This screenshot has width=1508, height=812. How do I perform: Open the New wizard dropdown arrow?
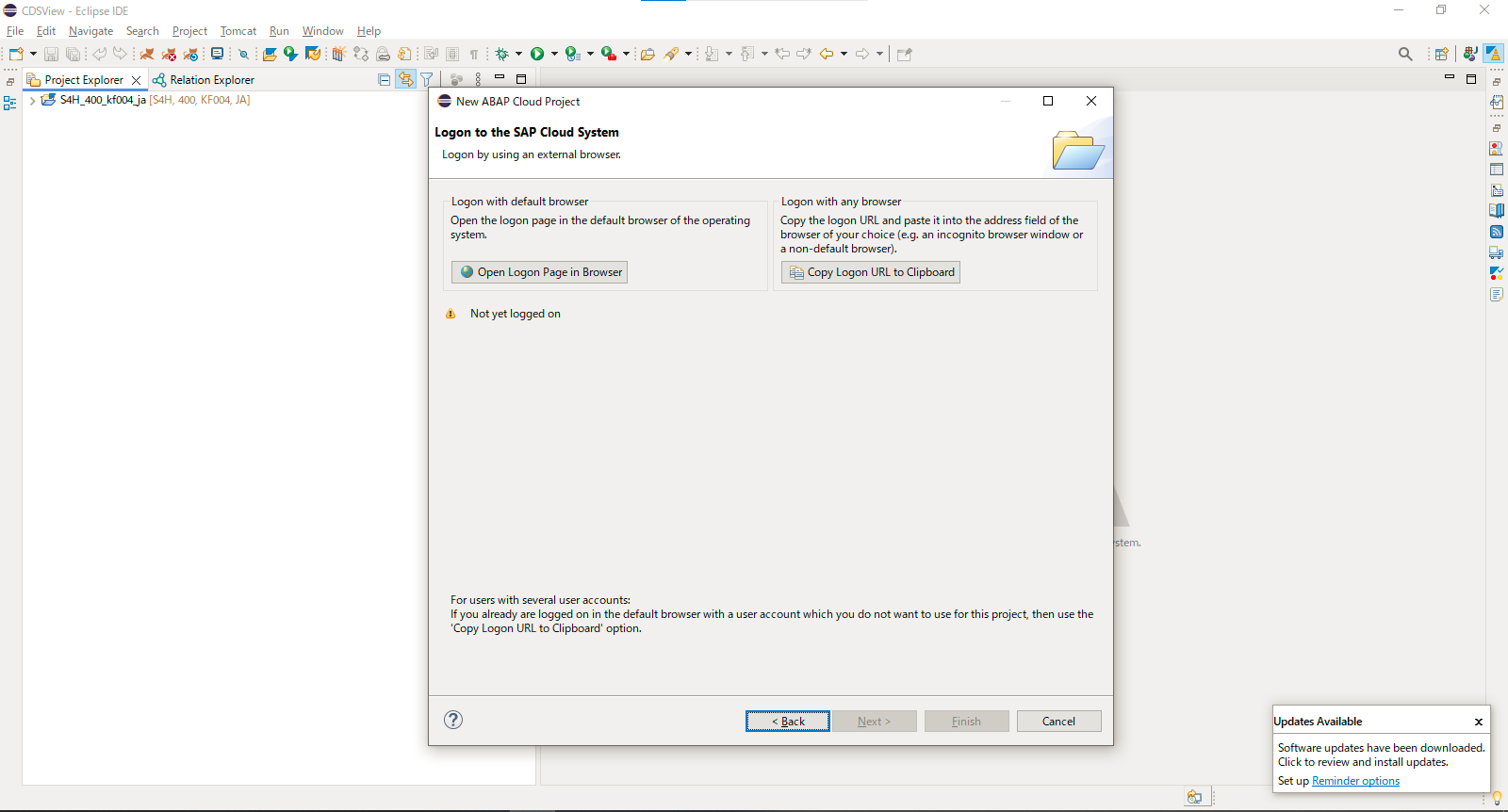point(33,54)
